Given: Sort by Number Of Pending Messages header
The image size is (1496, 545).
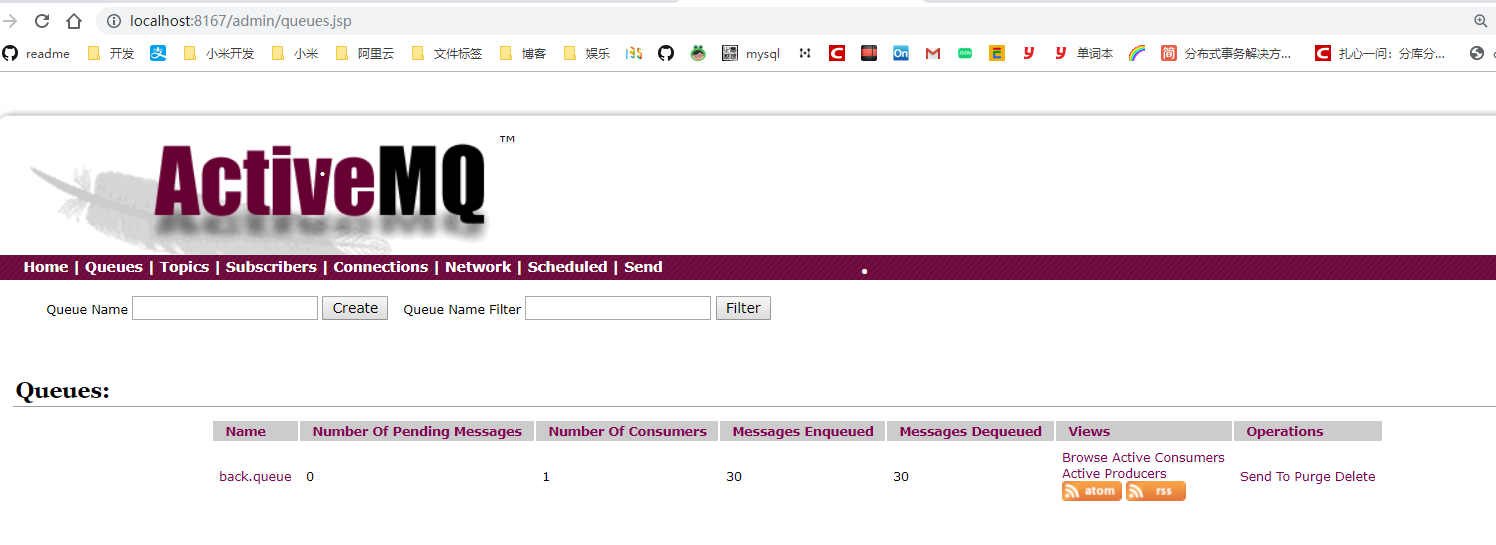Looking at the screenshot, I should (x=417, y=432).
